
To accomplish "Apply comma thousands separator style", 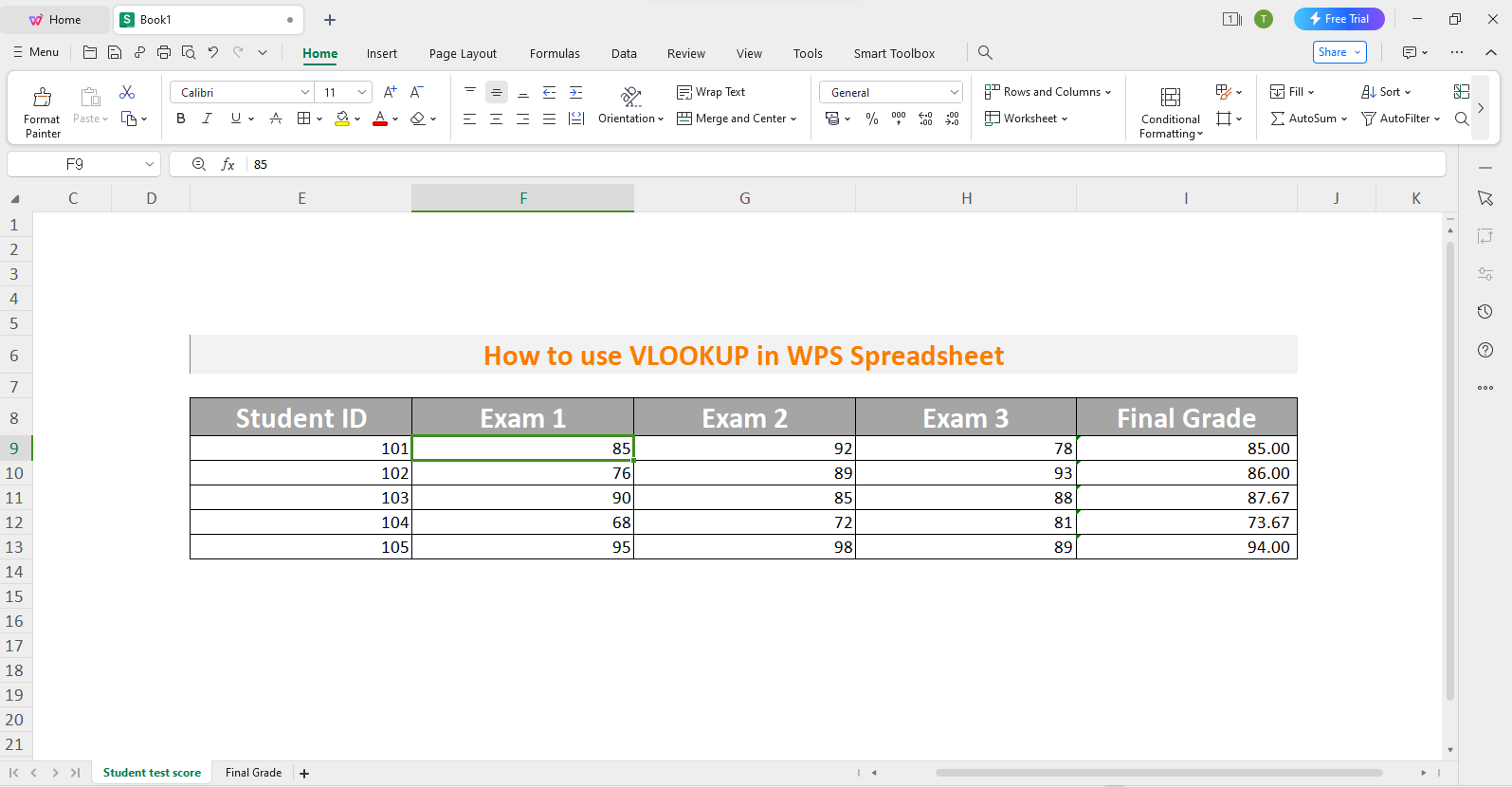I will coord(899,119).
